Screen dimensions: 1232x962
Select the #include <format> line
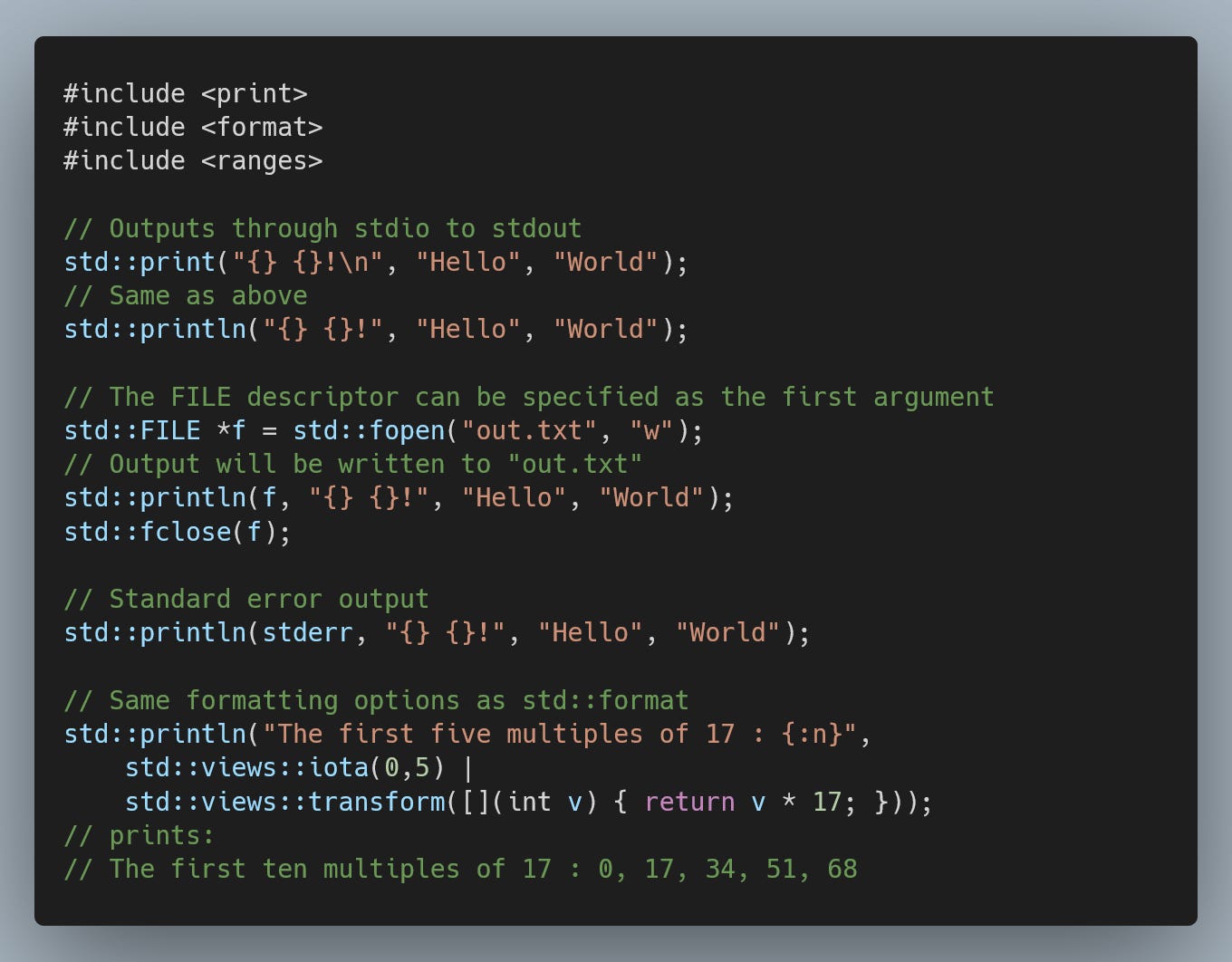pyautogui.click(x=193, y=127)
